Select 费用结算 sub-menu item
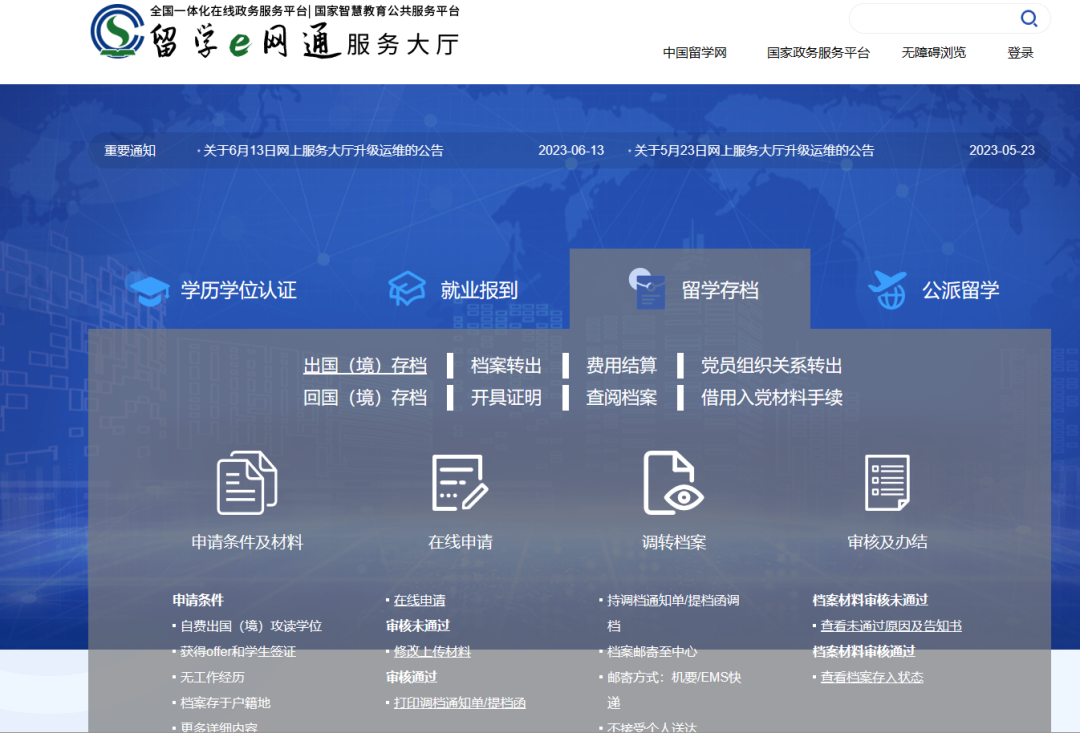Viewport: 1080px width, 733px height. coord(621,366)
